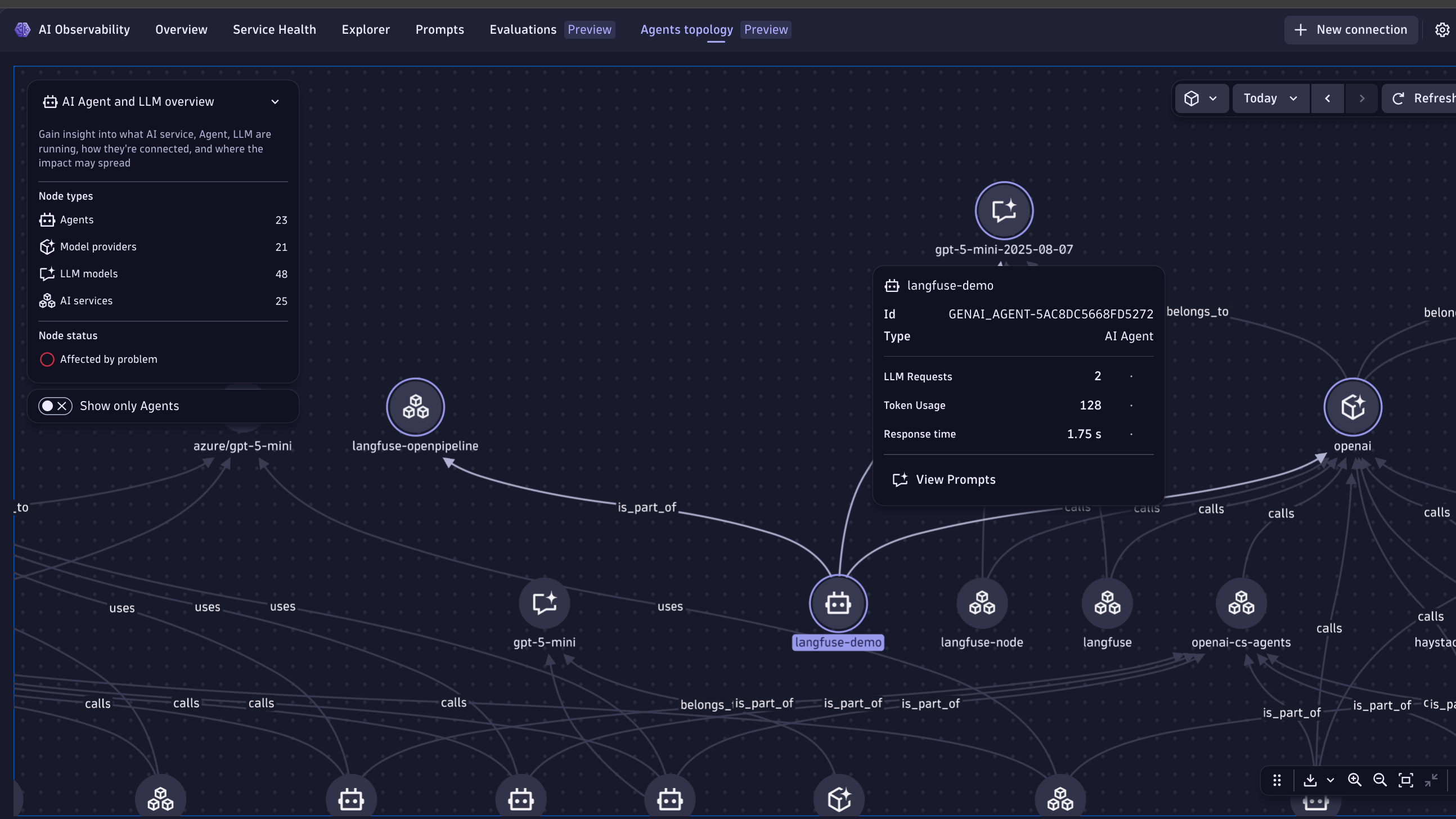Switch to the Prompts tab
The height and width of the screenshot is (819, 1456).
point(440,29)
